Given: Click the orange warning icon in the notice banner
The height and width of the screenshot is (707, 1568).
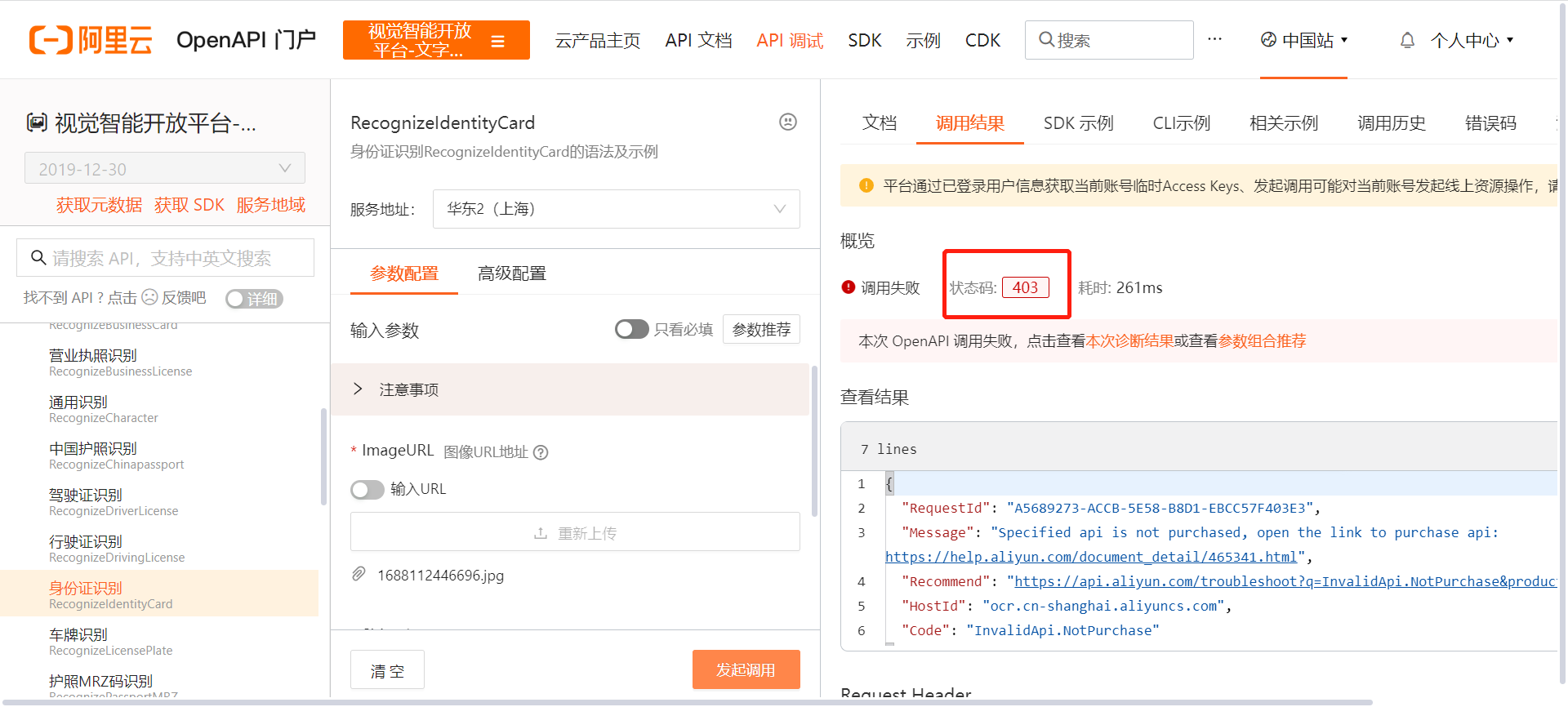Looking at the screenshot, I should pyautogui.click(x=866, y=185).
